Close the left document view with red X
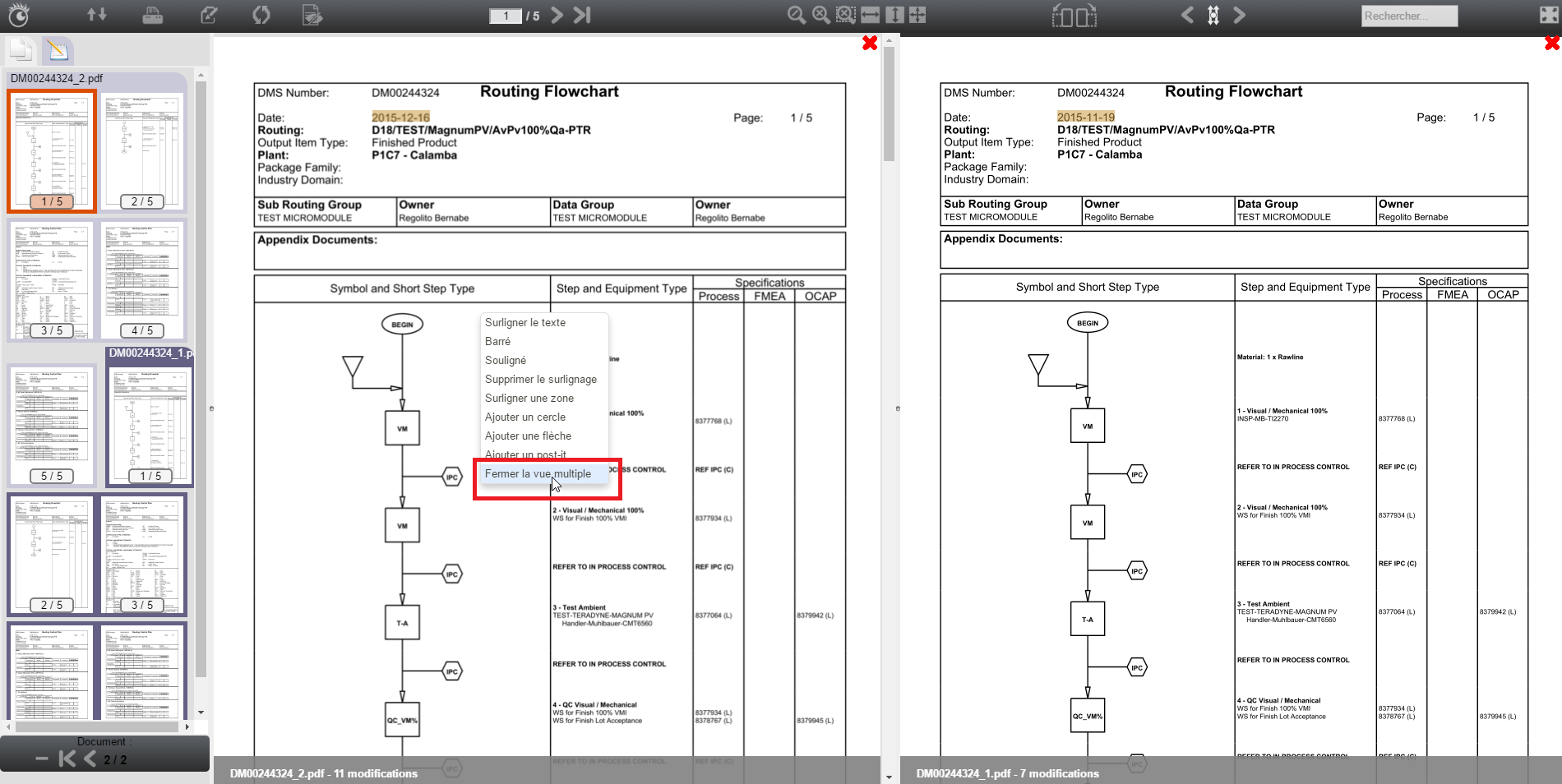Image resolution: width=1562 pixels, height=784 pixels. point(870,43)
